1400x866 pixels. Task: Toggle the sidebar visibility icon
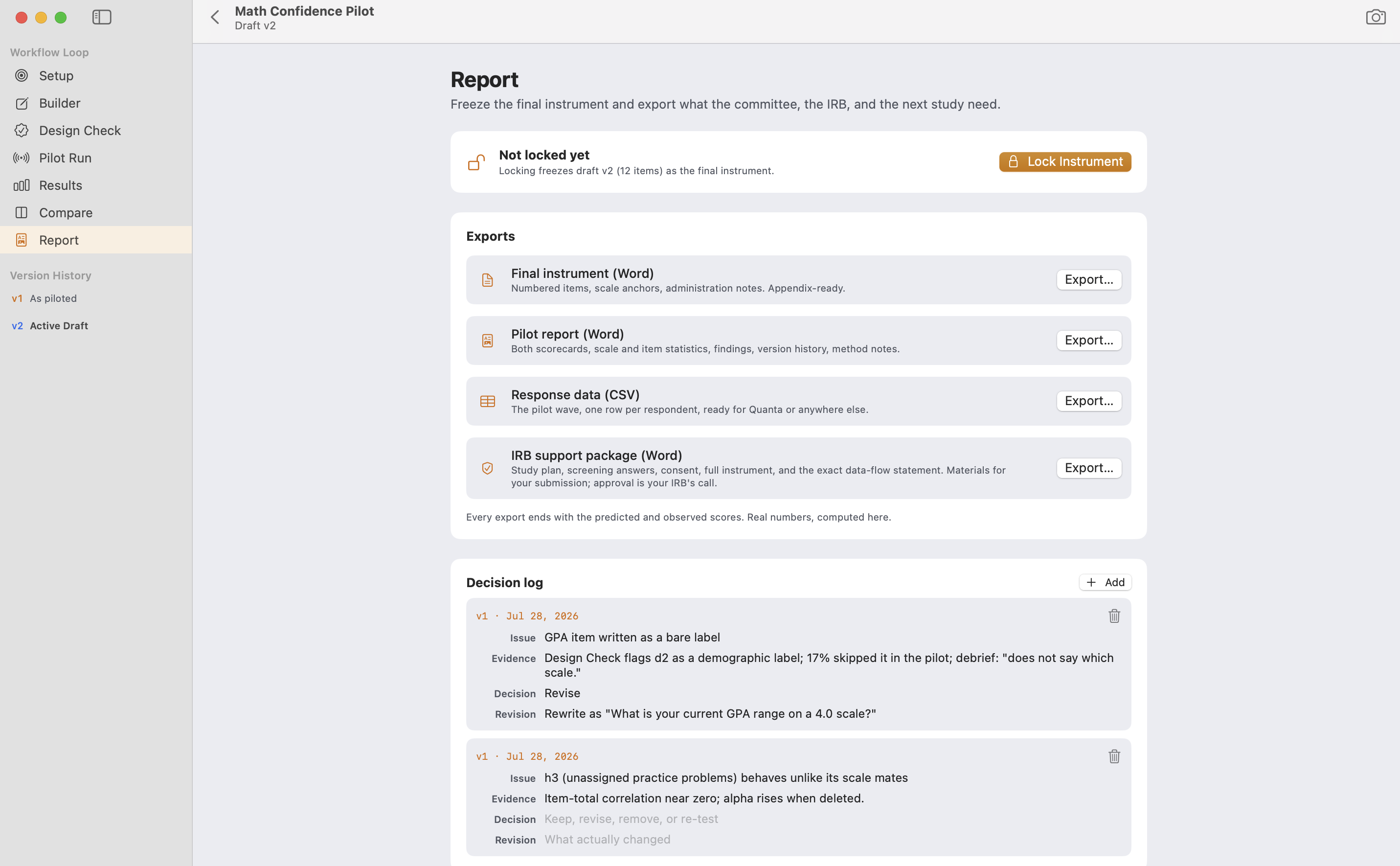click(x=101, y=17)
